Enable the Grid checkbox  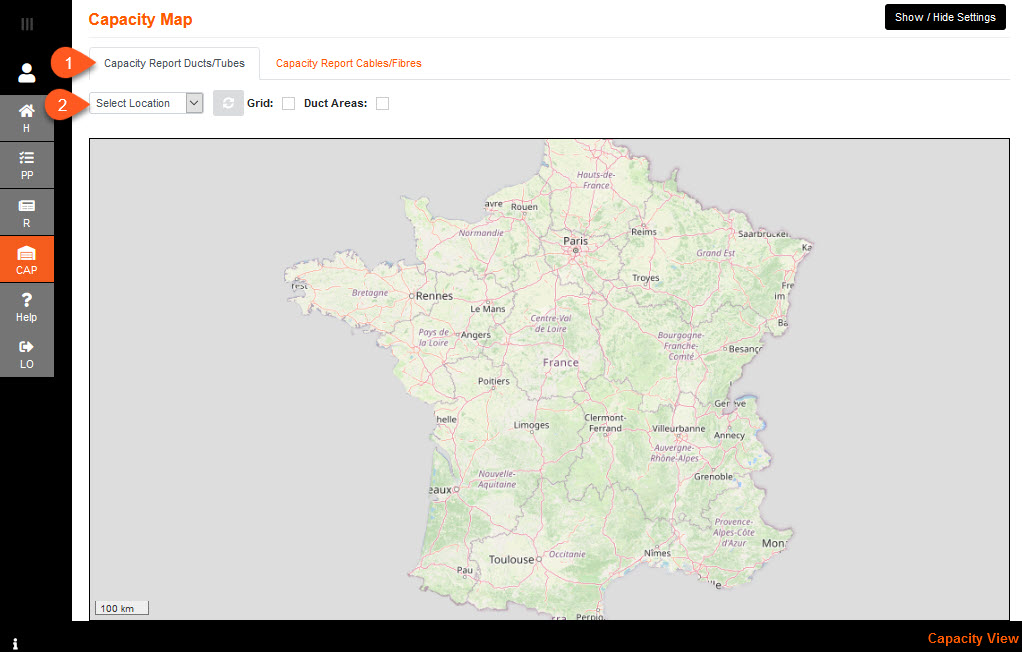288,103
